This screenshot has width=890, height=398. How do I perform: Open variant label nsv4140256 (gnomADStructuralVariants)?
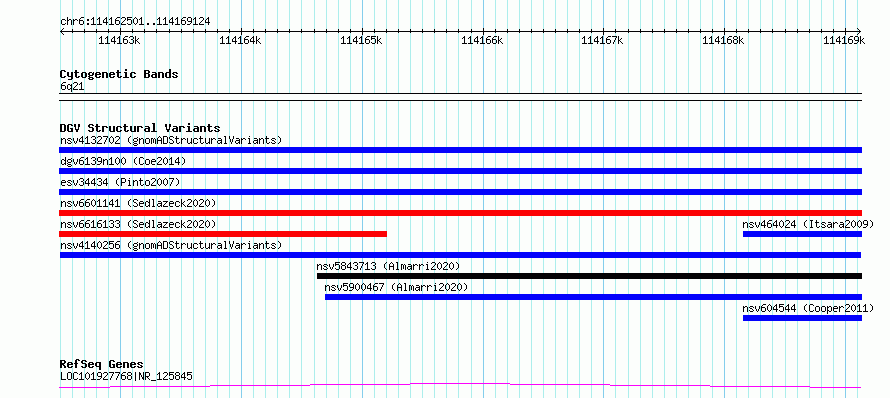pos(171,245)
